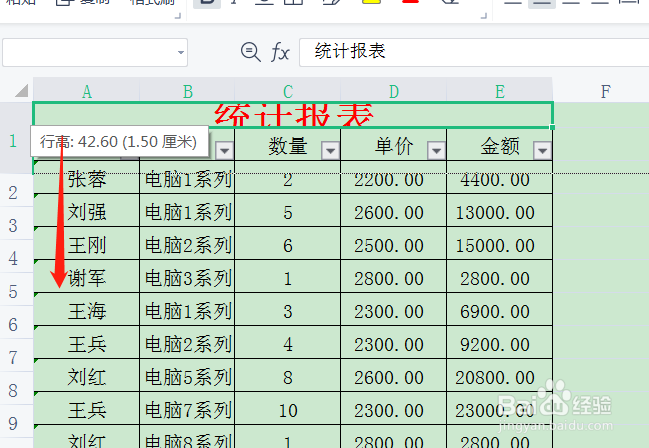Select quantity 3 in 王海 row
Viewport: 649px width, 448px height.
click(x=288, y=311)
